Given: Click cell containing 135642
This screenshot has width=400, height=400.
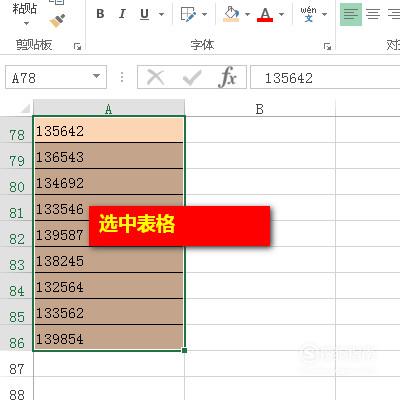Looking at the screenshot, I should click(109, 130).
